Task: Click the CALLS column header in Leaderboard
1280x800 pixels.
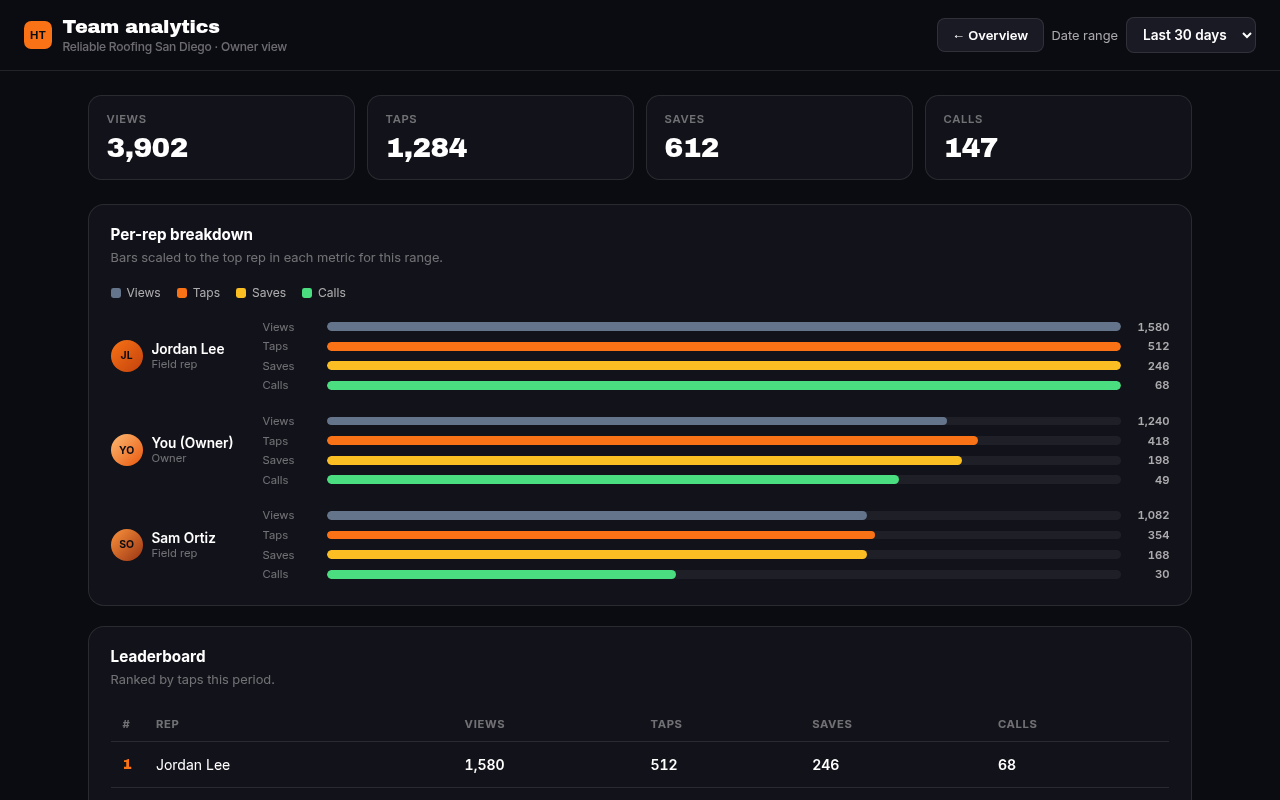Action: 1017,724
